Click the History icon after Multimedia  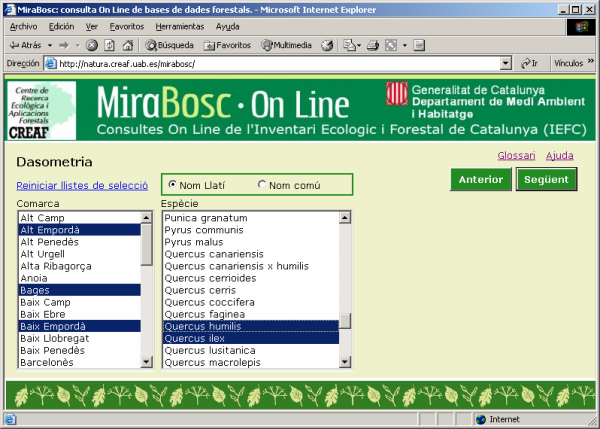click(x=327, y=45)
